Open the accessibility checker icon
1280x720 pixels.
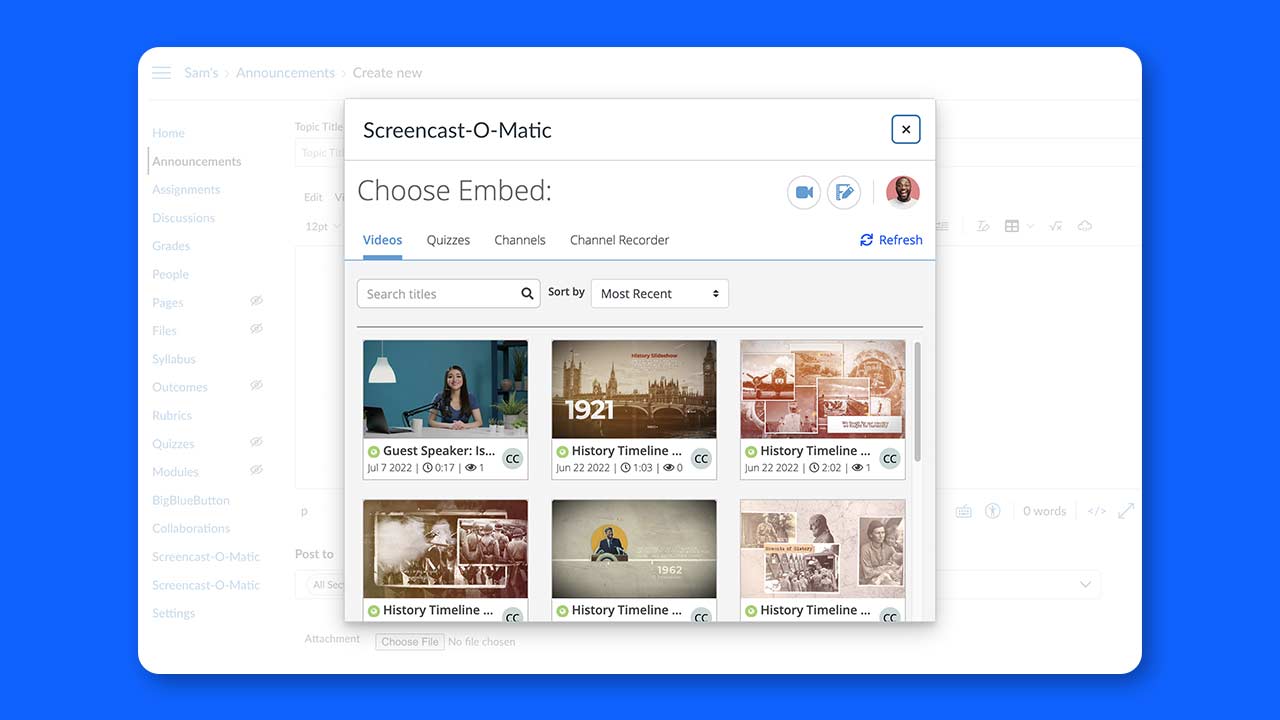(x=993, y=511)
